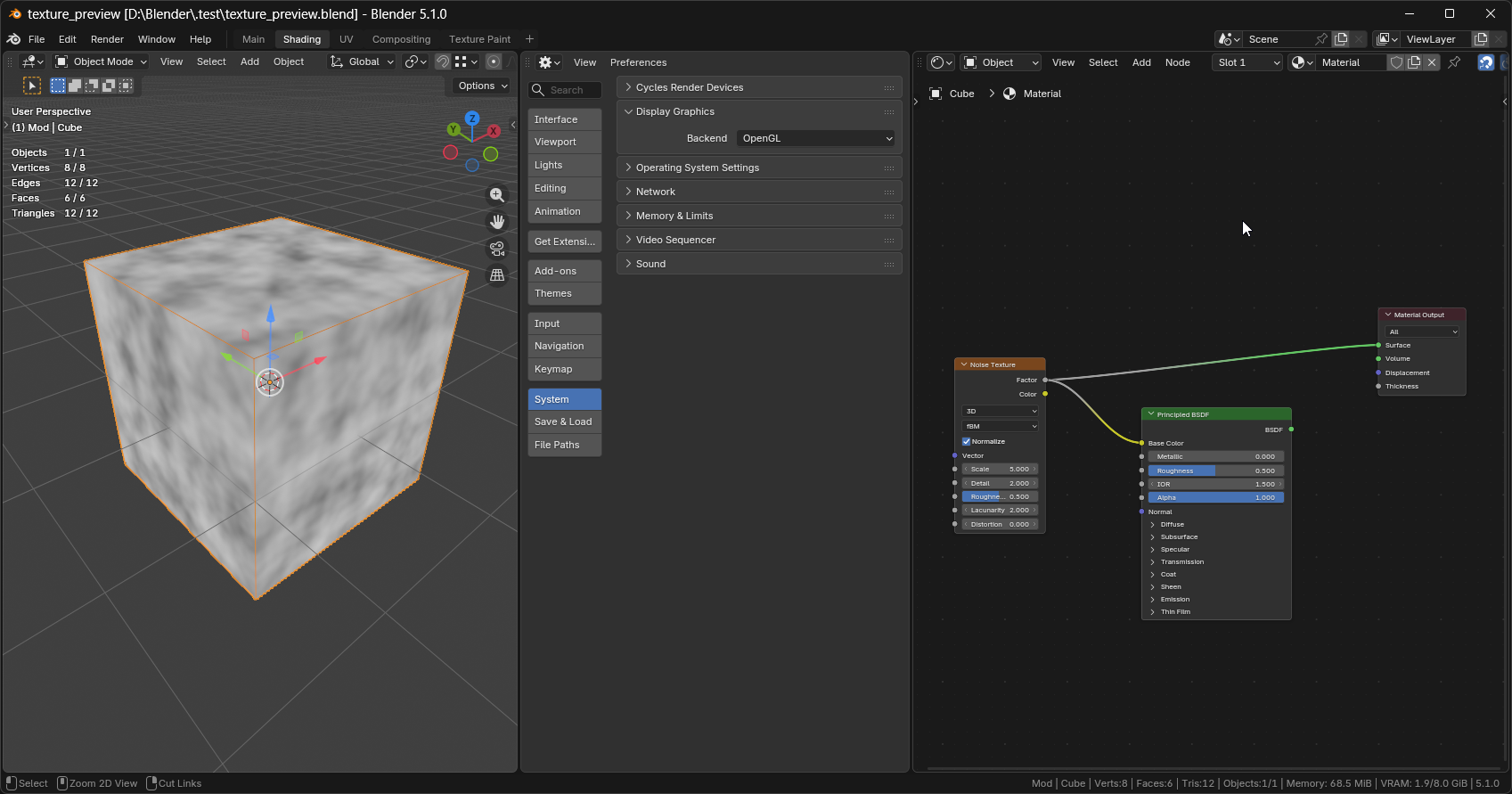Create a new scene with the Scene copy icon
The image size is (1512, 794).
pos(1341,39)
